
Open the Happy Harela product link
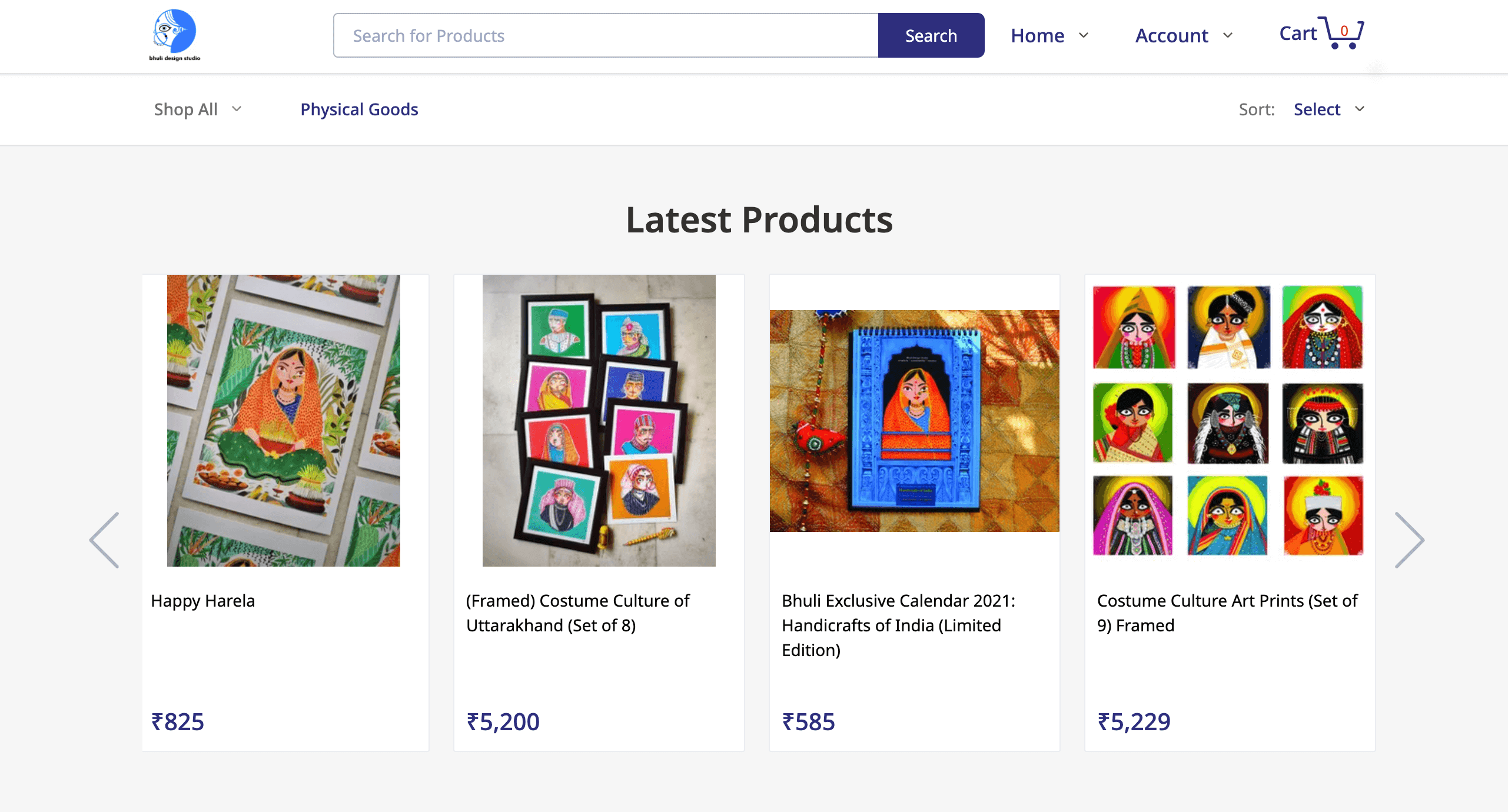[202, 601]
